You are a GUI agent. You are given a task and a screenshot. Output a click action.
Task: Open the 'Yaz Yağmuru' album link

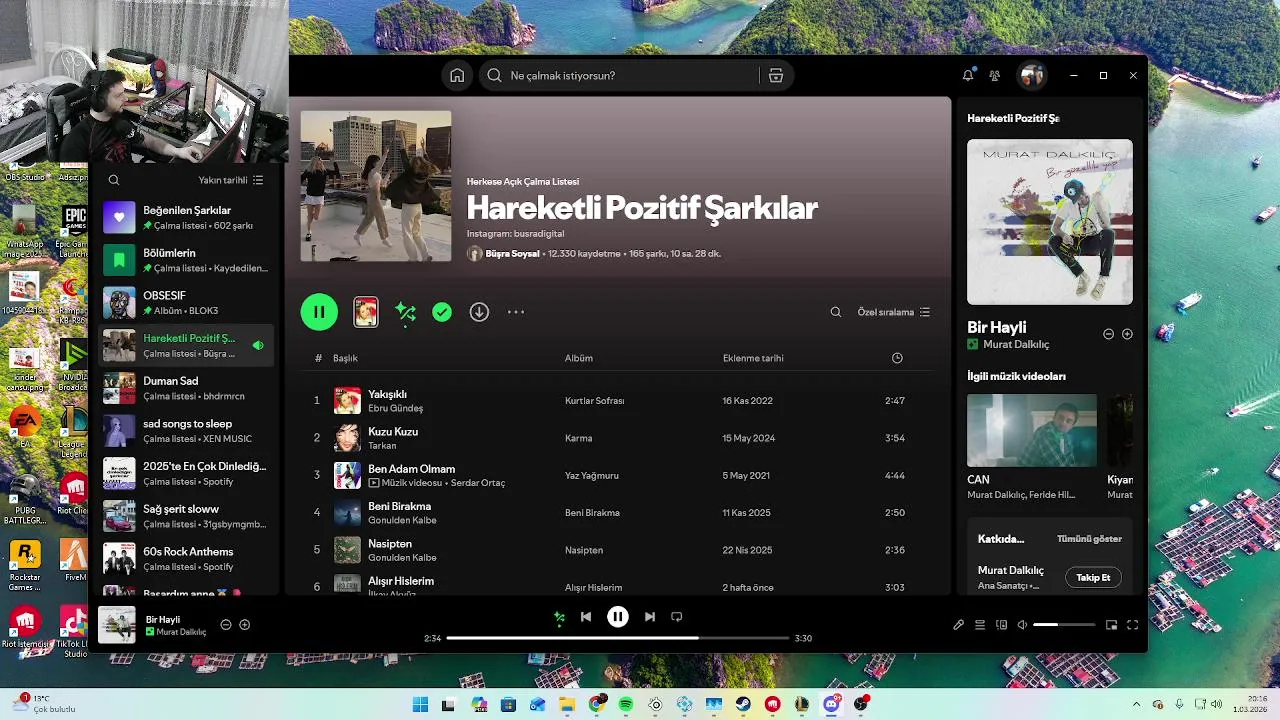click(x=592, y=475)
